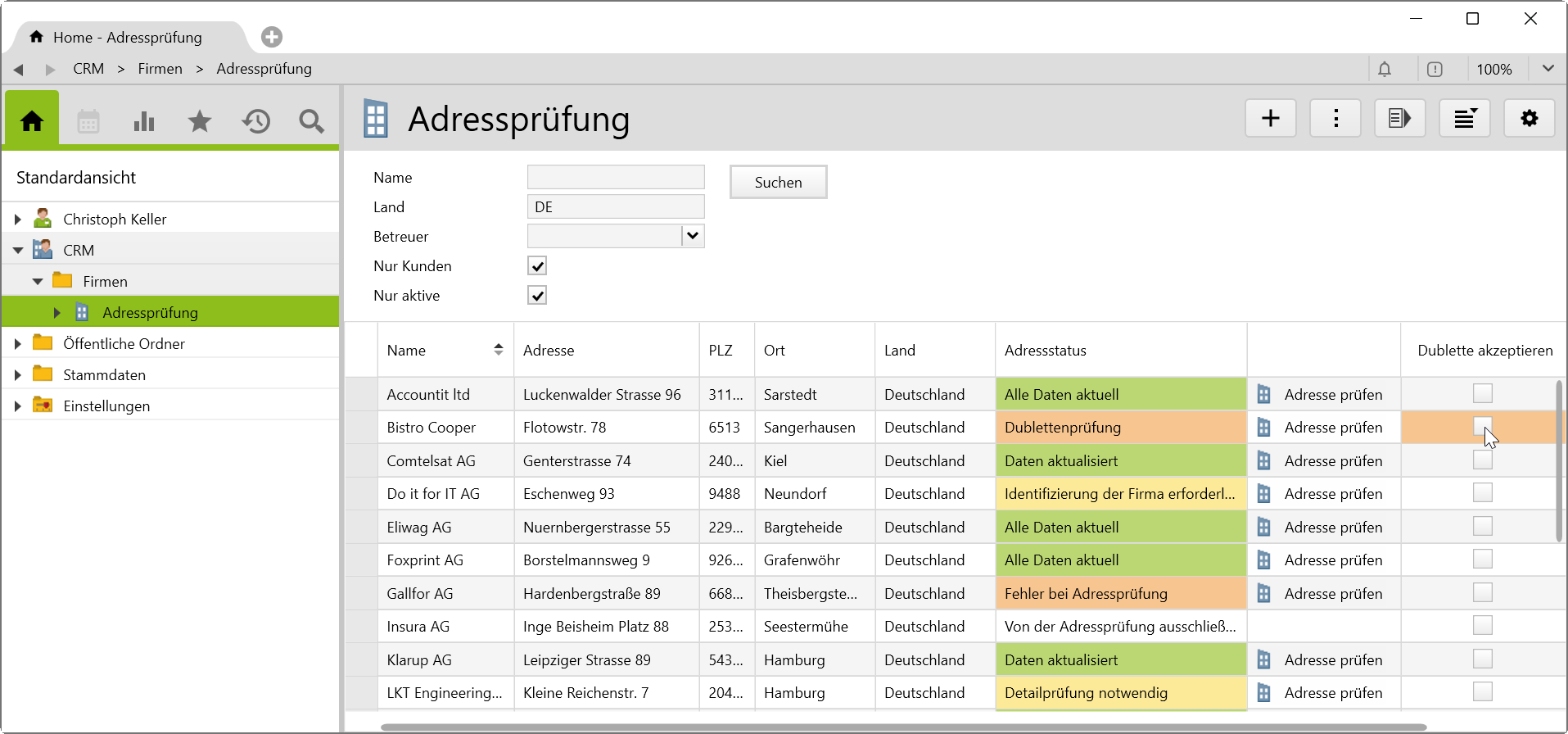The height and width of the screenshot is (734, 1568).
Task: Click Adresse prüfen for Comtelsat AG
Action: click(x=1332, y=461)
